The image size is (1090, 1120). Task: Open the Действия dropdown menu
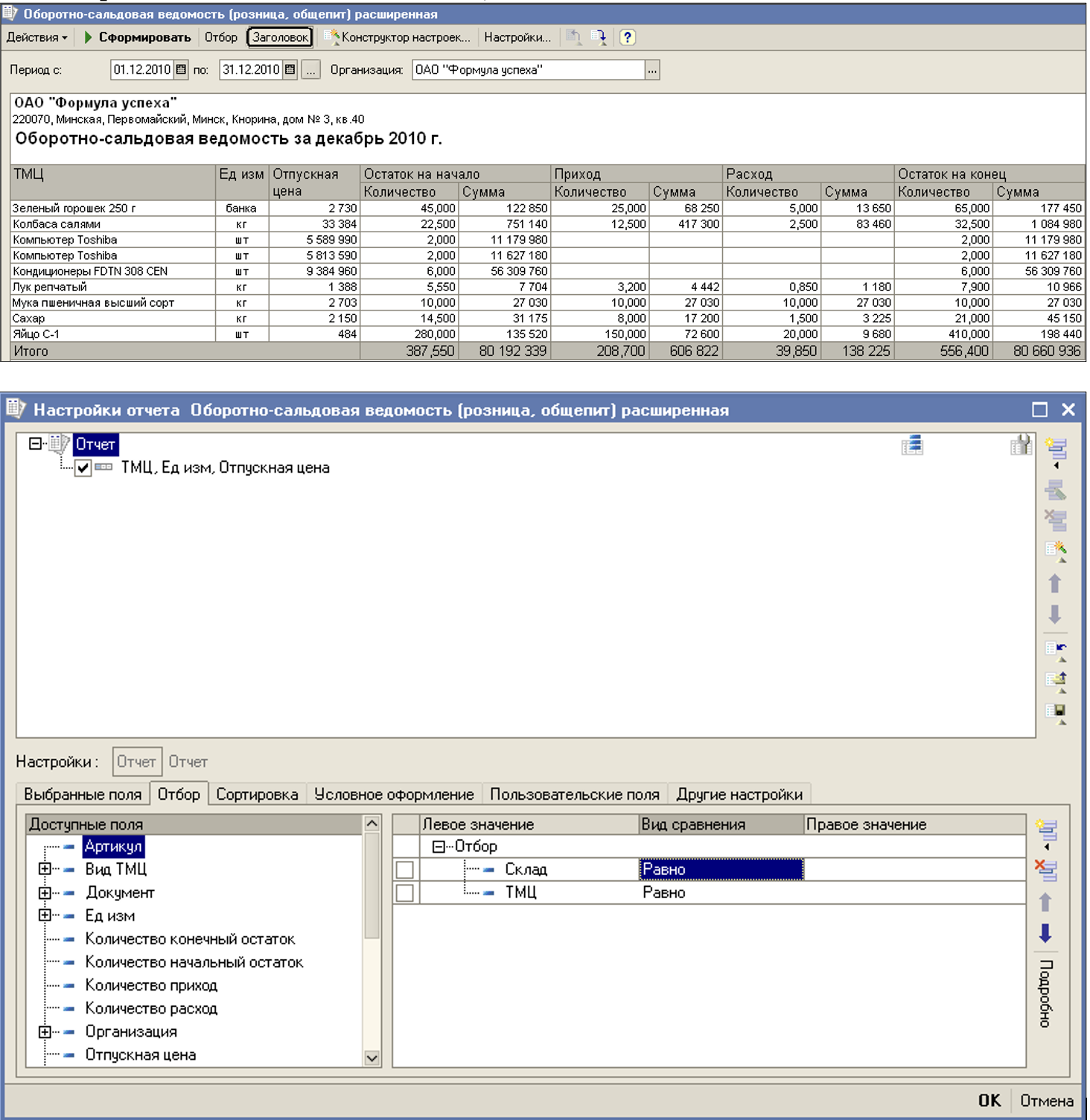pyautogui.click(x=36, y=37)
